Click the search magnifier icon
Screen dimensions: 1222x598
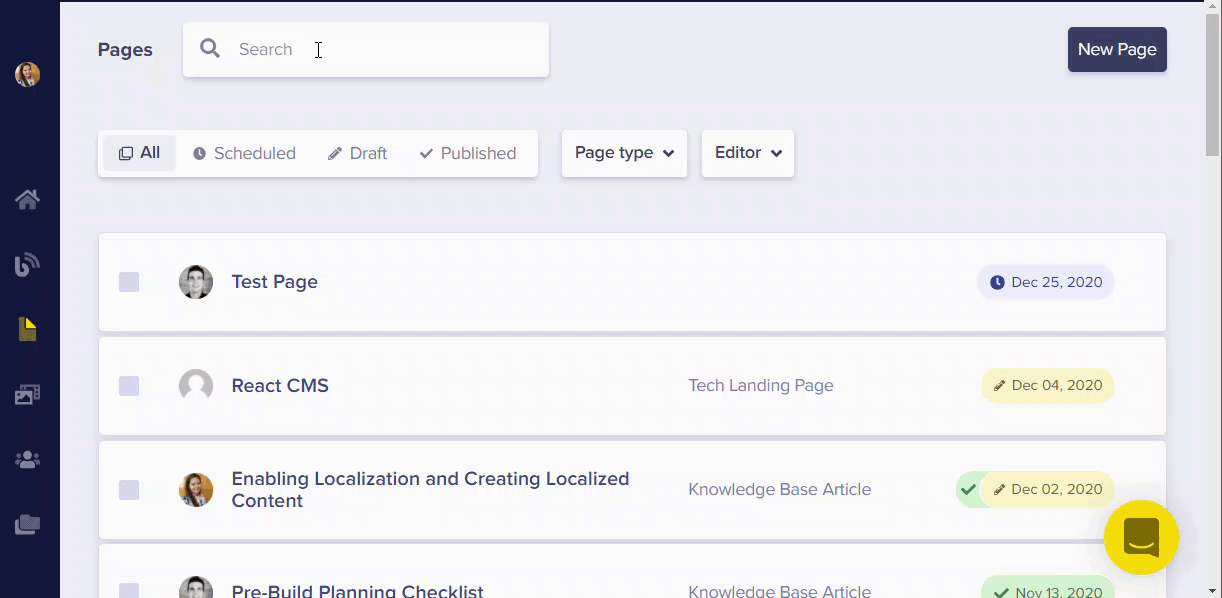[x=210, y=49]
